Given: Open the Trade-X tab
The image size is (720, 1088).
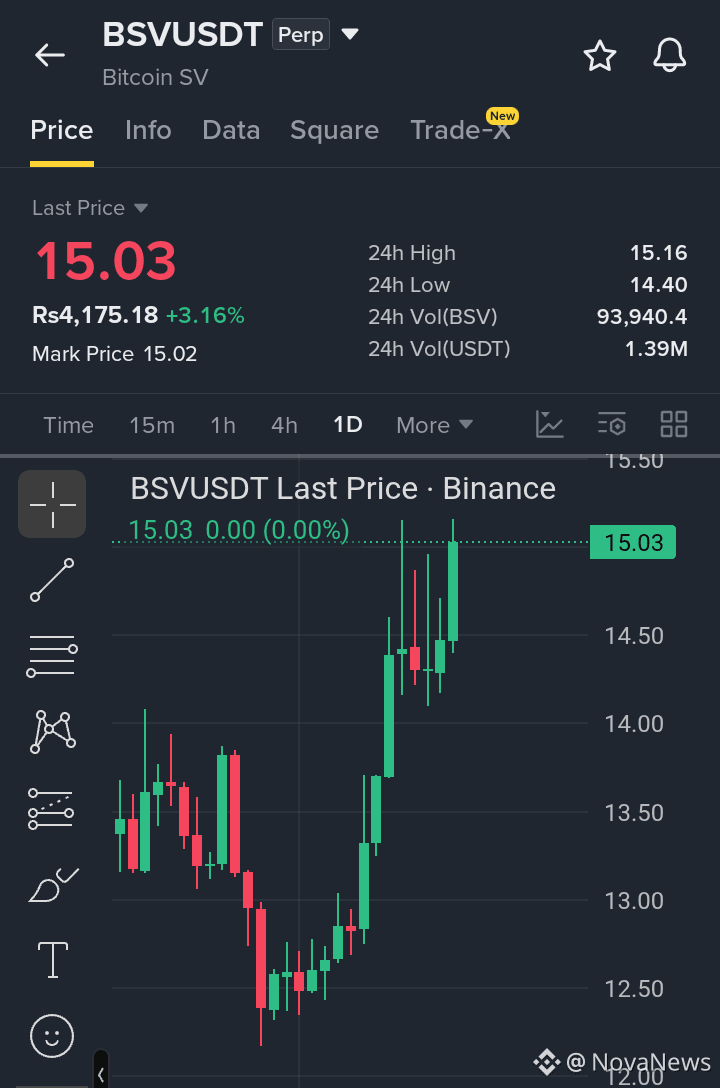Looking at the screenshot, I should 461,130.
